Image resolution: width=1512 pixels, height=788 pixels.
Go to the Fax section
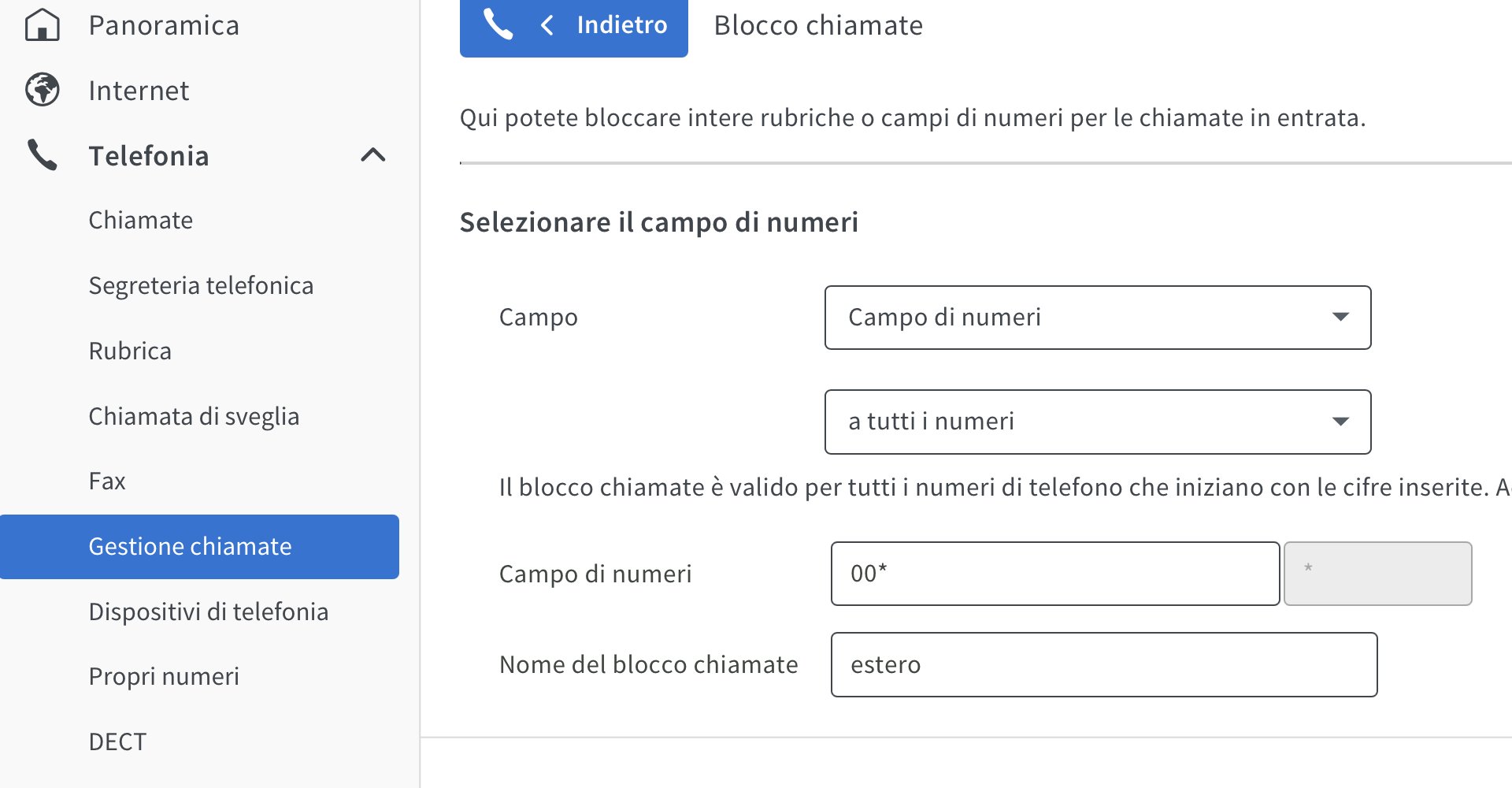click(x=107, y=481)
